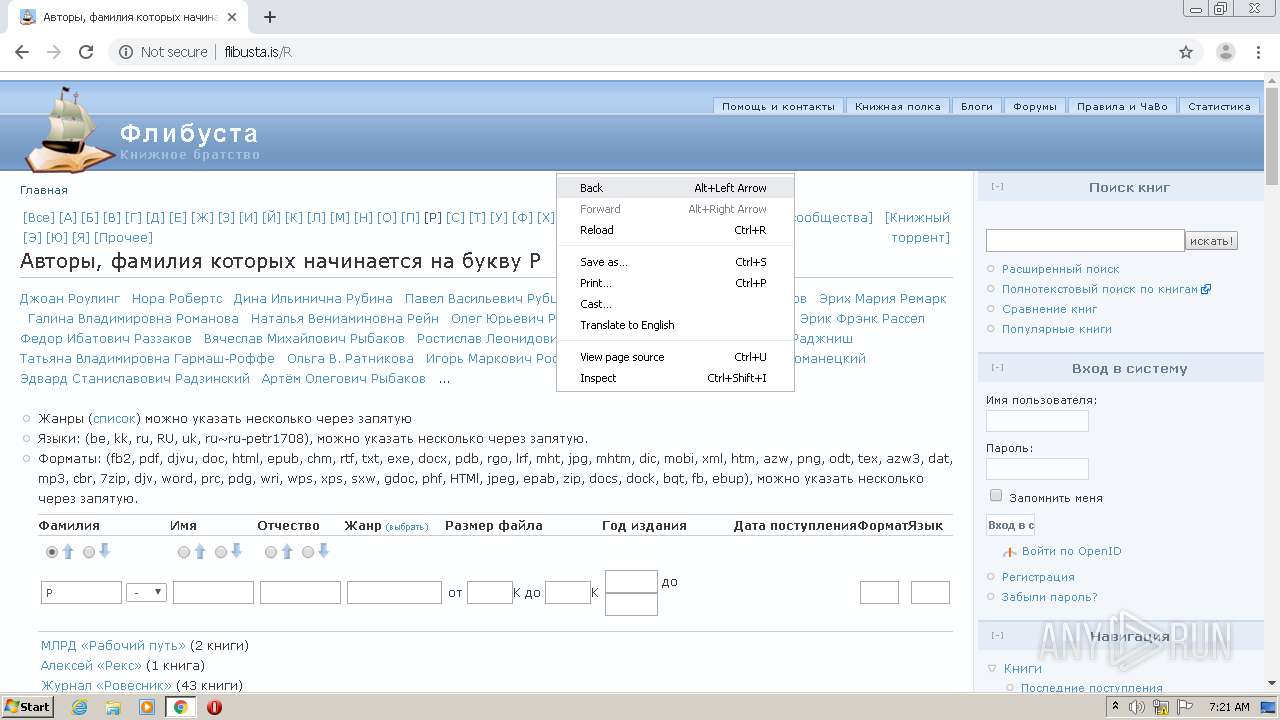Open the Книжная полка tab
Screen dimensions: 1280x720
[898, 106]
